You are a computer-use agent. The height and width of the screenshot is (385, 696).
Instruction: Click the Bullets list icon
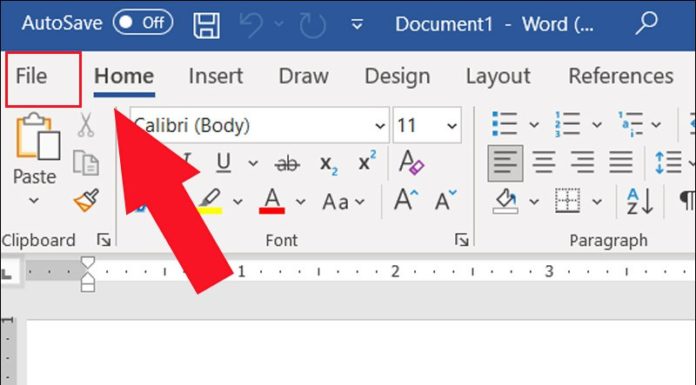point(505,124)
